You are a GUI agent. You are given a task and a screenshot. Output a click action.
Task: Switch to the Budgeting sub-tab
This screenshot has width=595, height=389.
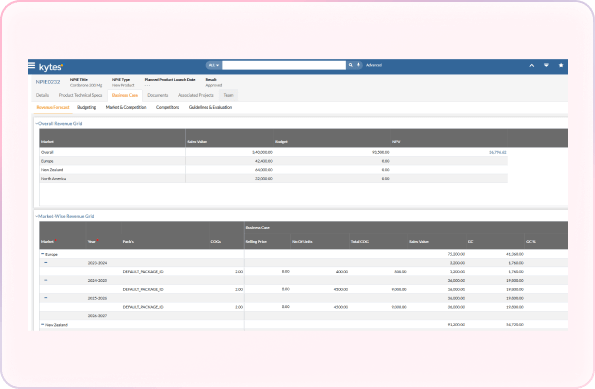coord(87,107)
